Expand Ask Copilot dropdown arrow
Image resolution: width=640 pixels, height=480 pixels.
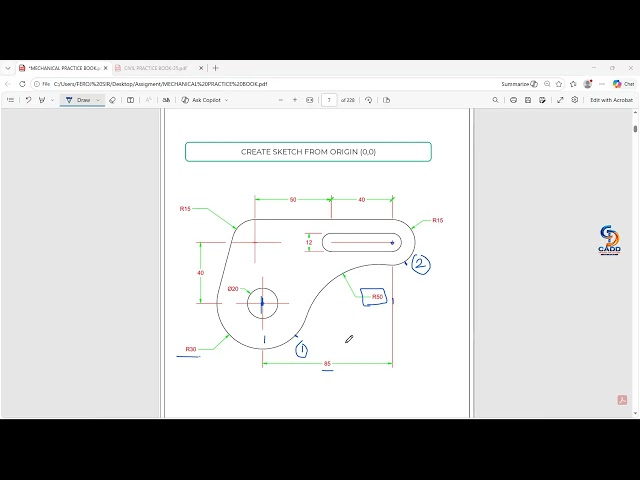[227, 100]
